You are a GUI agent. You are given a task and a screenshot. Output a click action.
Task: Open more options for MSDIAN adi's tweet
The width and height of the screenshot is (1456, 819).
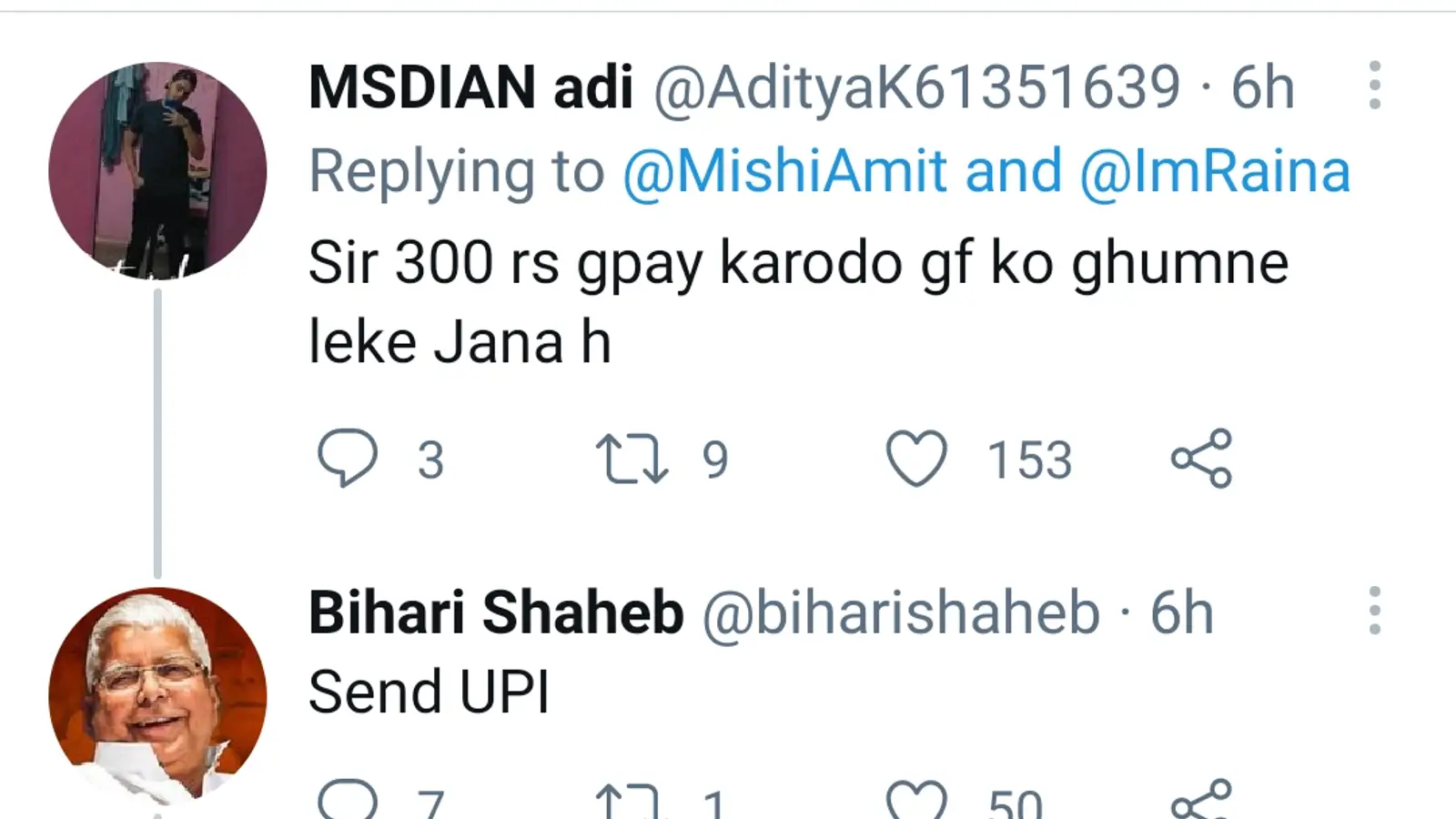tap(1374, 86)
